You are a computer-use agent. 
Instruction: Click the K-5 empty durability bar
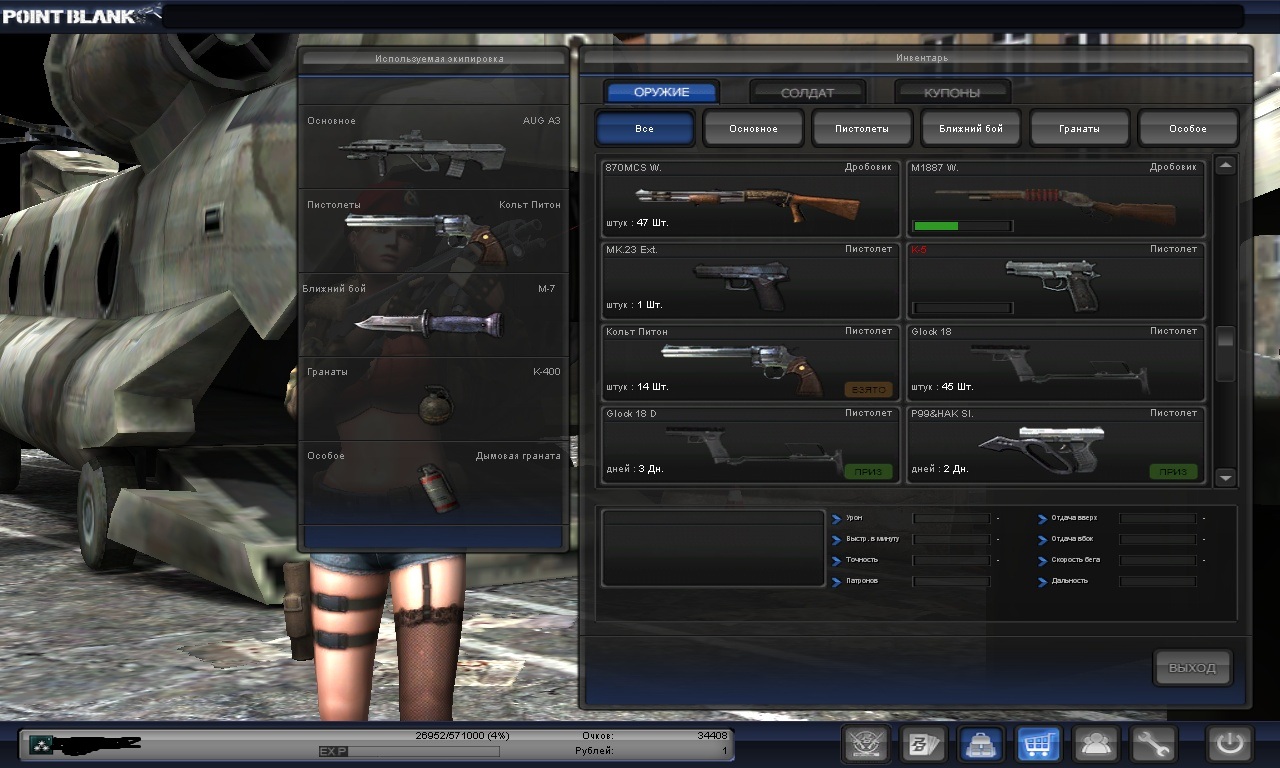963,308
